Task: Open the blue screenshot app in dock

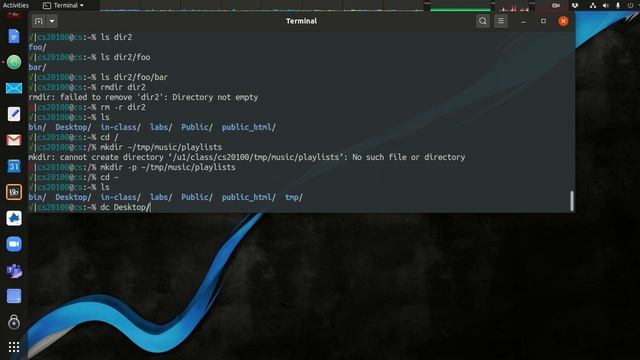Action: (14, 296)
